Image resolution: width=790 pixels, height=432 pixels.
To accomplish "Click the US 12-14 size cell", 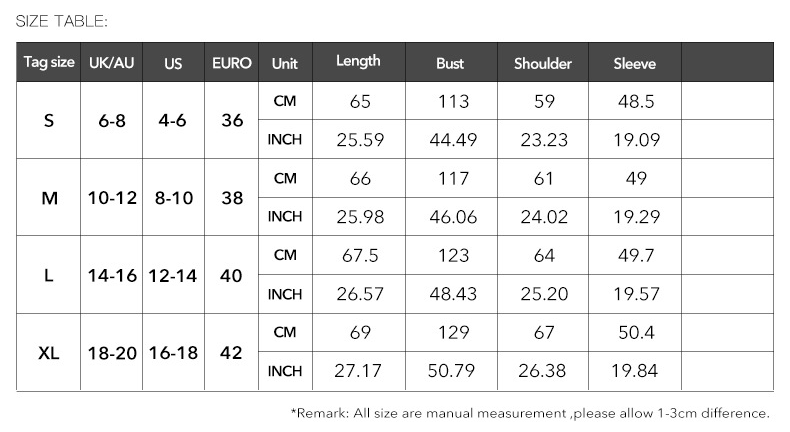I will [173, 275].
